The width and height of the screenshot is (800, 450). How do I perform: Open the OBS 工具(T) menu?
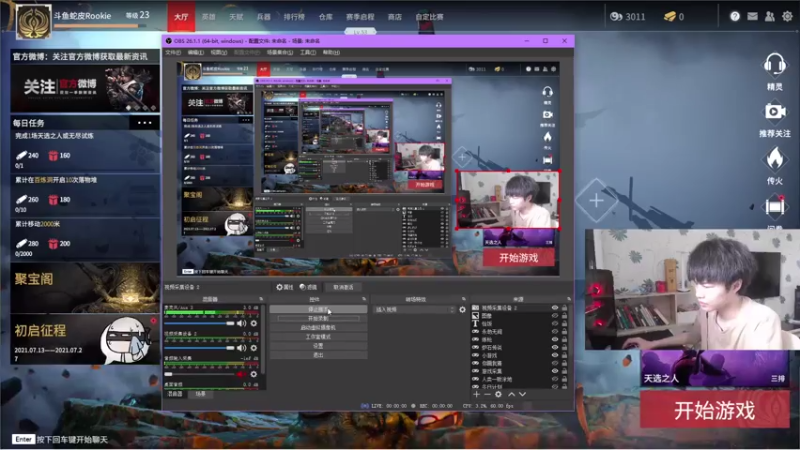tap(308, 53)
